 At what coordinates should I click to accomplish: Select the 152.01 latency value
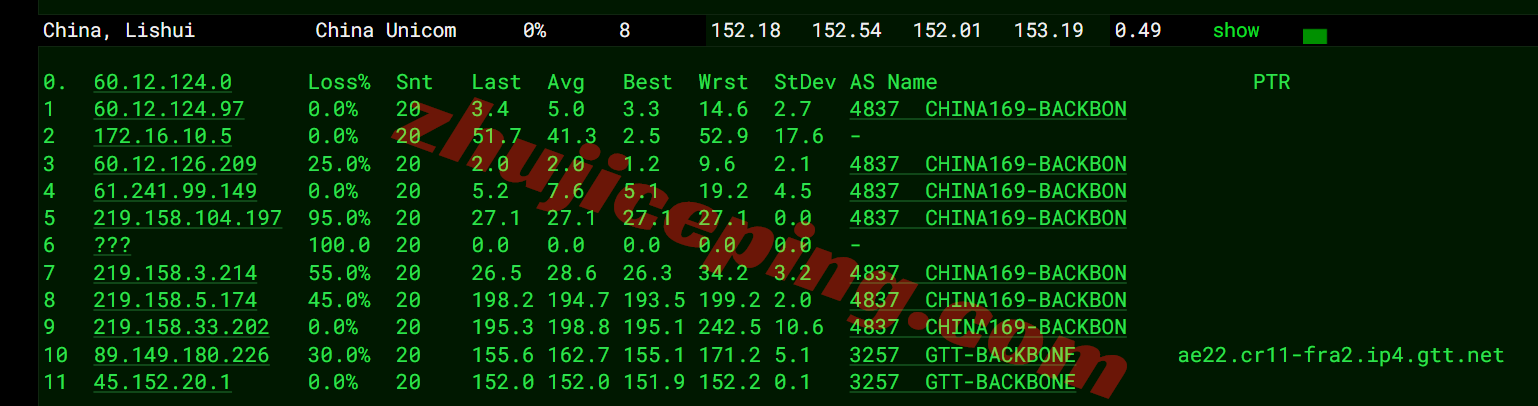[x=947, y=31]
